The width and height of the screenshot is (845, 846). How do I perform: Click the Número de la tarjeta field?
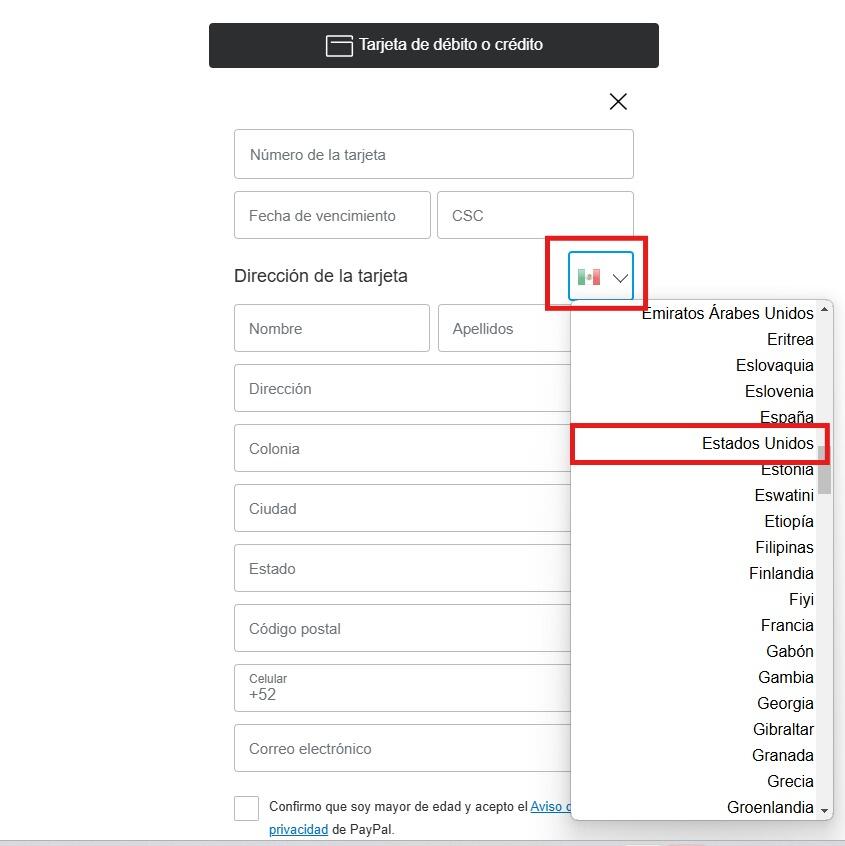tap(433, 155)
